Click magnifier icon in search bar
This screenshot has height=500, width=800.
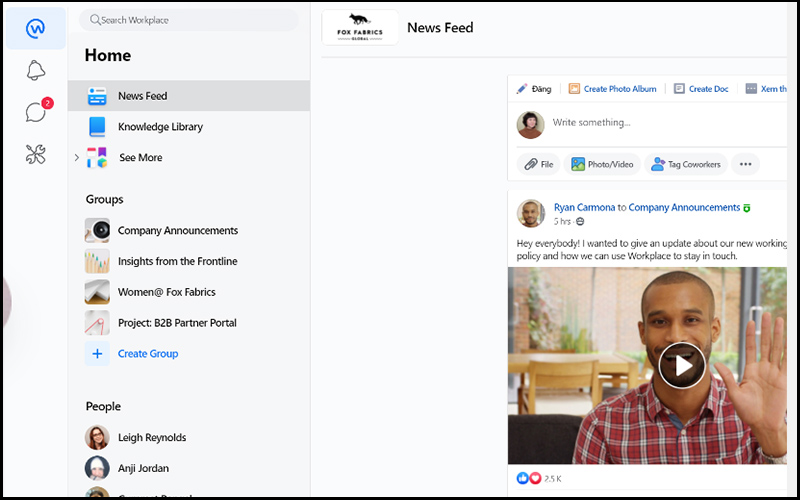[x=95, y=20]
